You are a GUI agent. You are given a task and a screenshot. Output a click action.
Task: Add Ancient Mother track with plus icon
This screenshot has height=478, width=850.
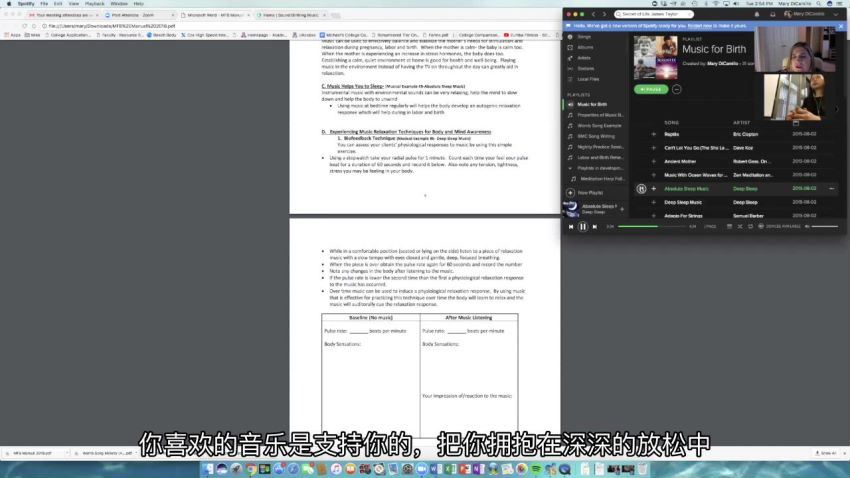[653, 162]
